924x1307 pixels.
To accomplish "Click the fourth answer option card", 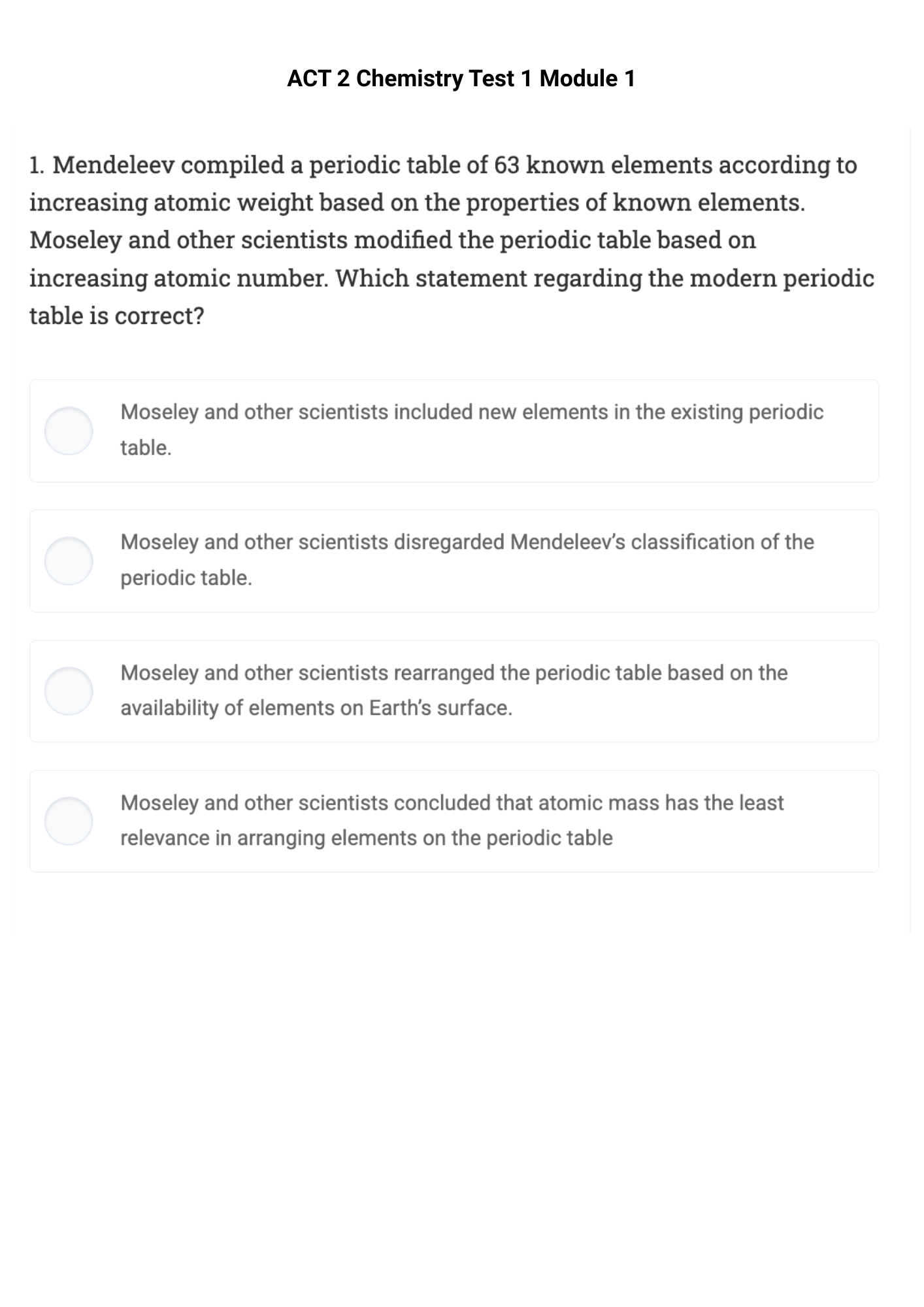I will [454, 820].
